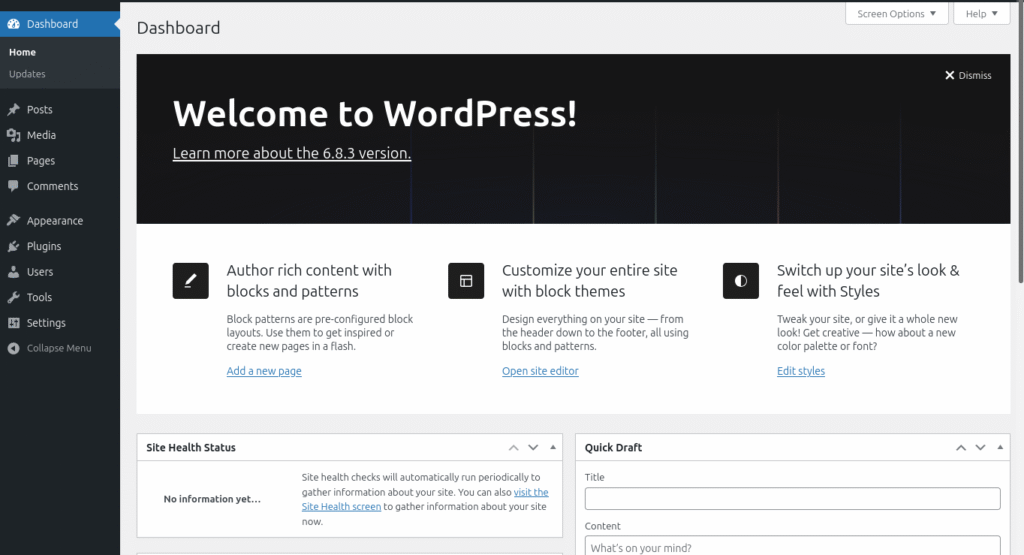Click the Appearance paintbrush icon
The height and width of the screenshot is (555, 1024).
pyautogui.click(x=13, y=221)
